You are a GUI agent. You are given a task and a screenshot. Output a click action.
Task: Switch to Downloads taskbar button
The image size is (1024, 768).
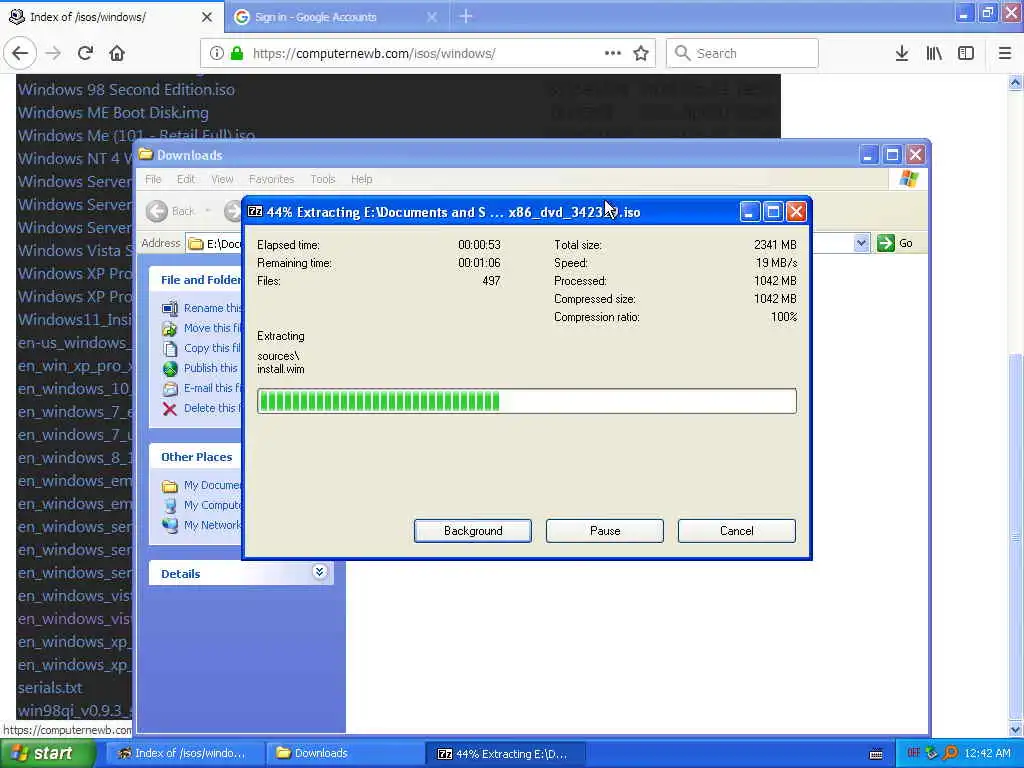(x=345, y=753)
